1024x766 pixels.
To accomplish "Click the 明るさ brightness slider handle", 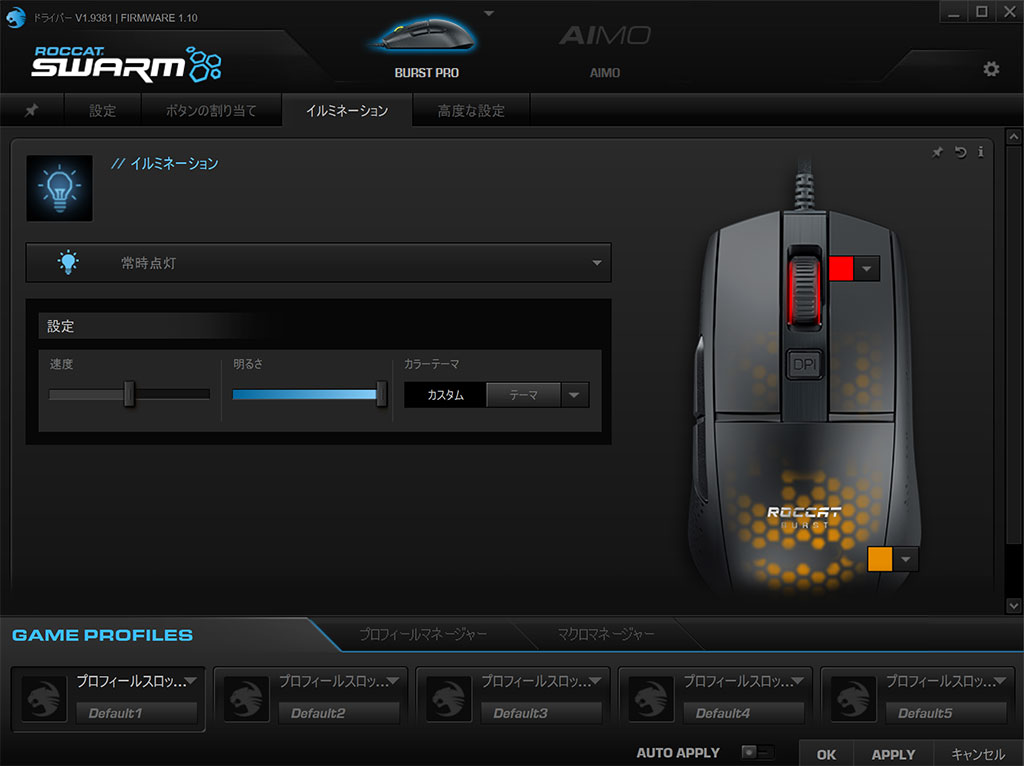I will (x=381, y=394).
